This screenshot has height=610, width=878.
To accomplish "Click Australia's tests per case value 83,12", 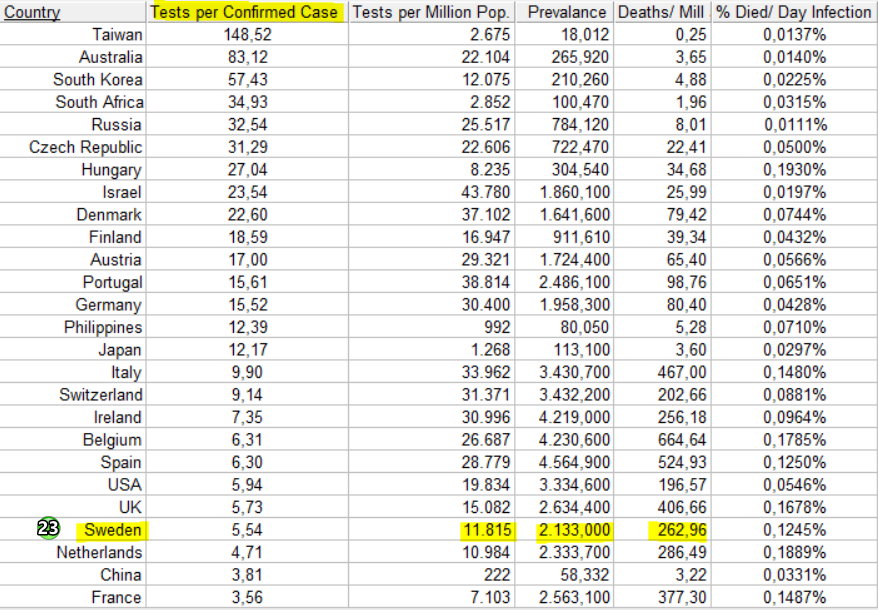I will pos(247,57).
